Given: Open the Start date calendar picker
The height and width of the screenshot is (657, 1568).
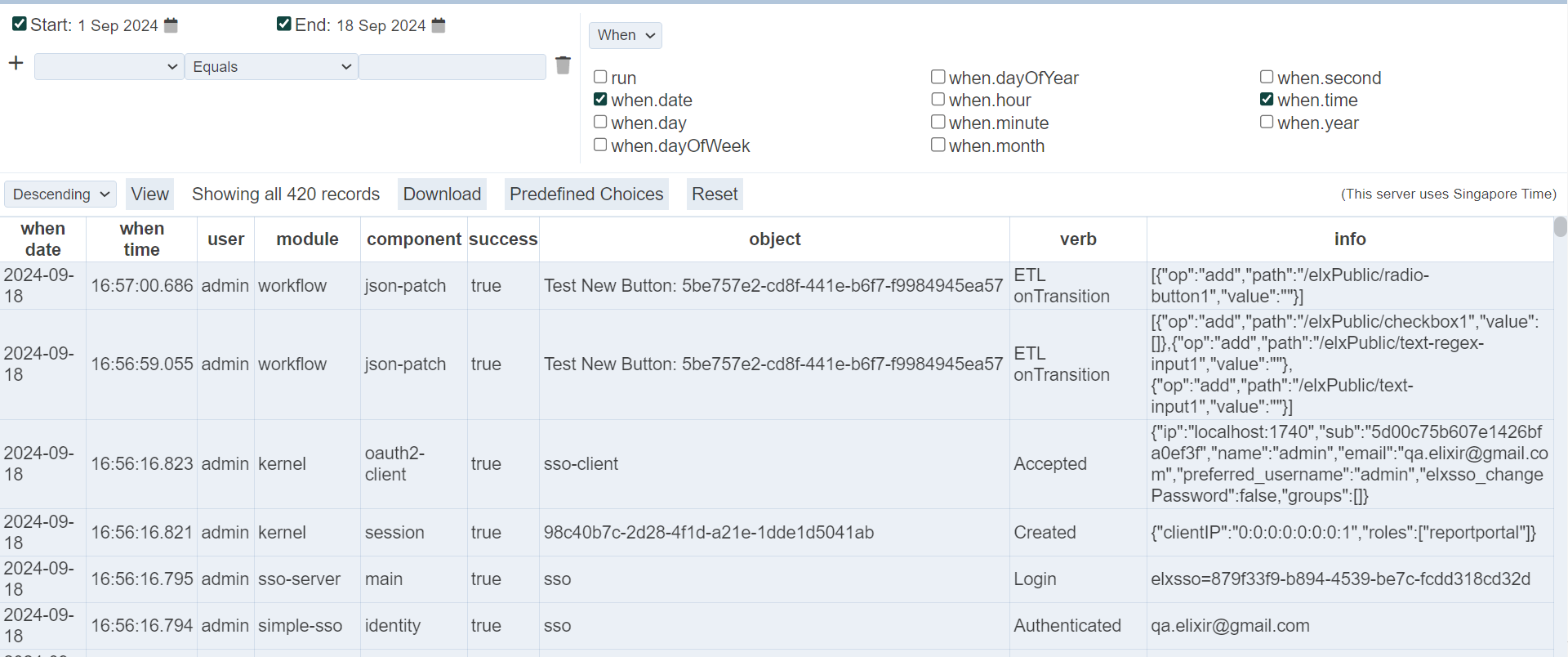Looking at the screenshot, I should tap(171, 25).
